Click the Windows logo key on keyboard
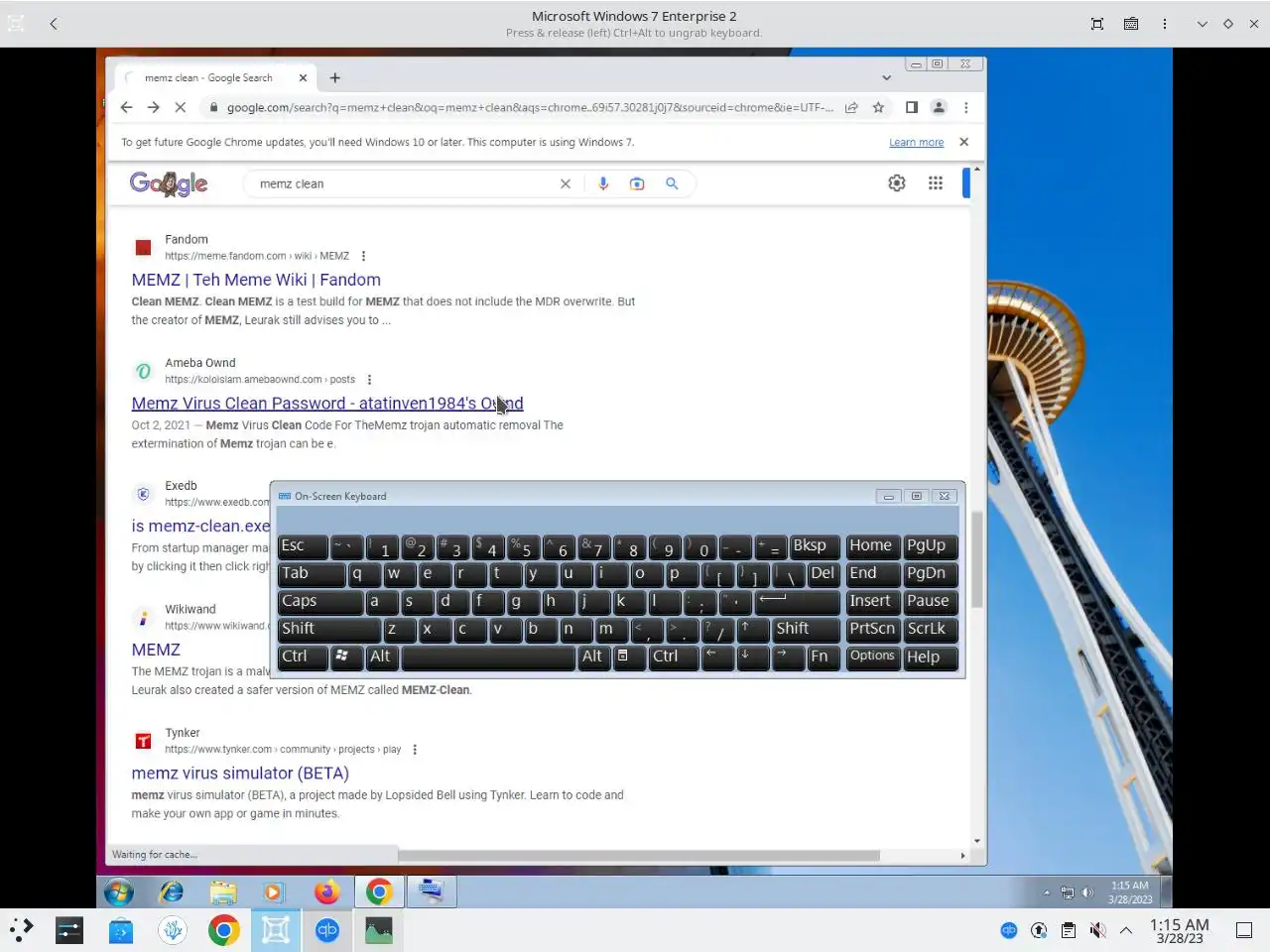 (x=347, y=657)
